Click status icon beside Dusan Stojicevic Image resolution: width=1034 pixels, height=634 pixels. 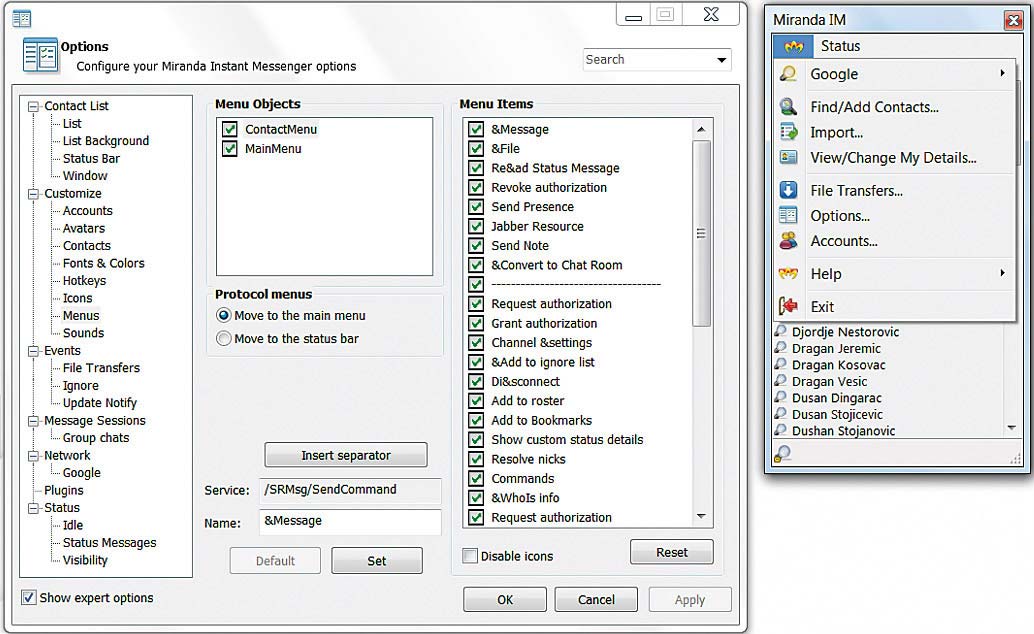(x=781, y=413)
